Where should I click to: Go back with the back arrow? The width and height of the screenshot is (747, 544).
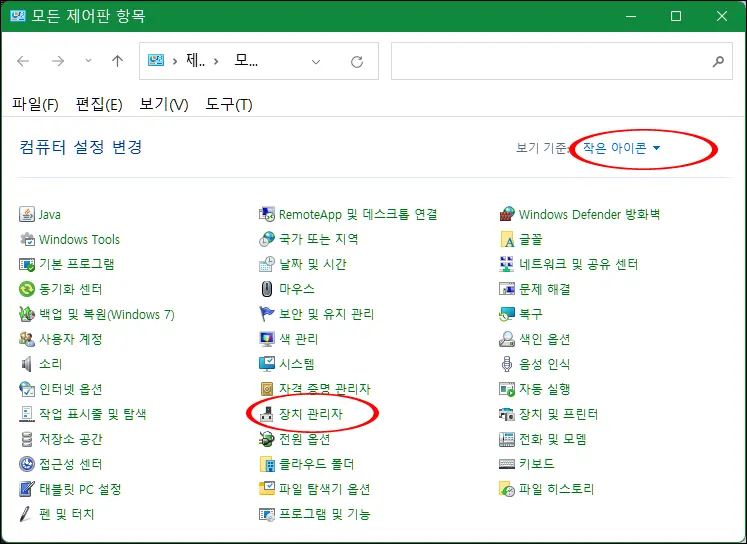point(23,61)
